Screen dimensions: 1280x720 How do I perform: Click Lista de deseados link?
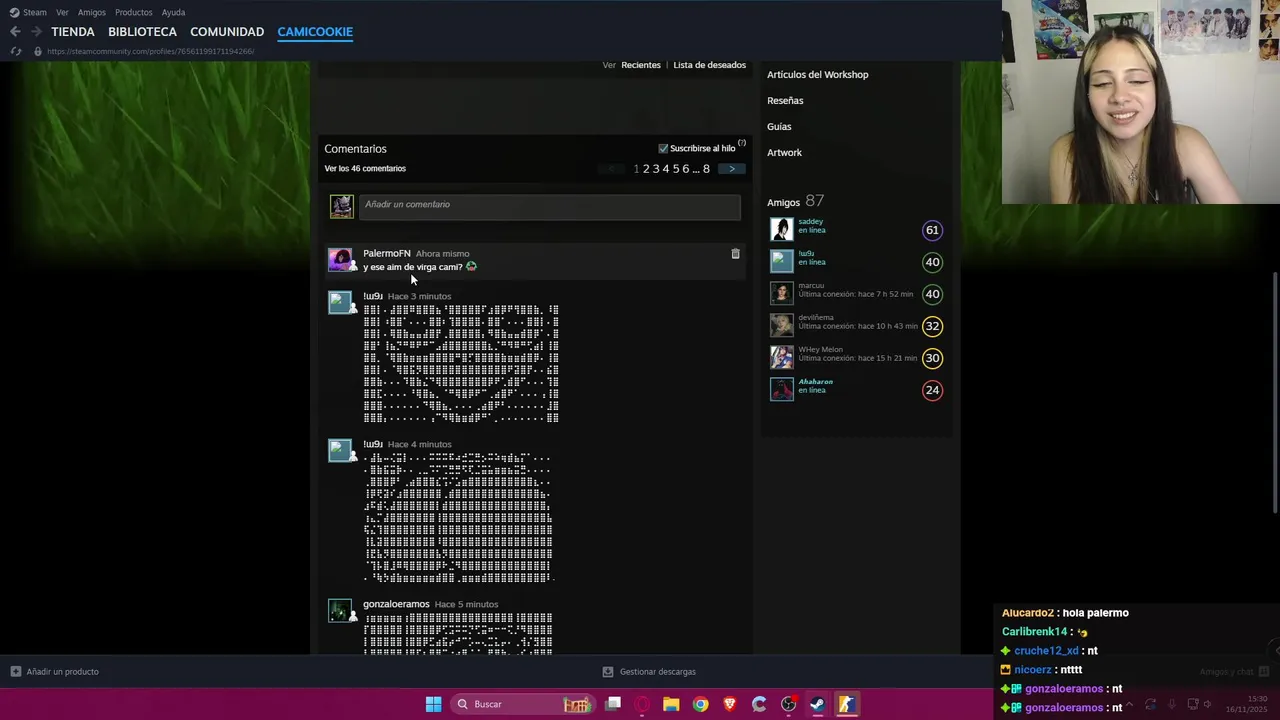tap(709, 65)
